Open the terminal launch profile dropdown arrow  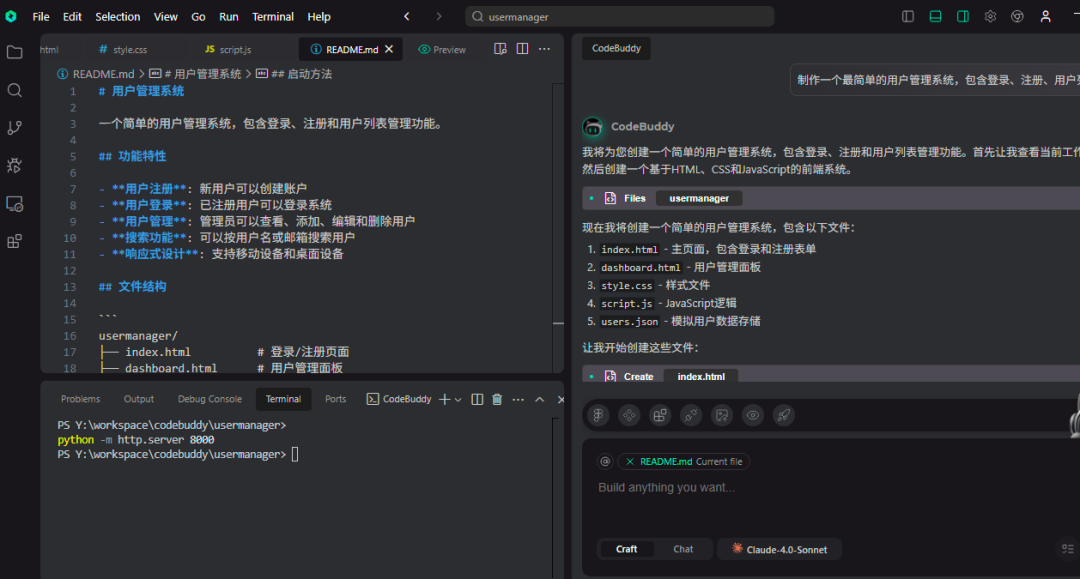(x=458, y=400)
